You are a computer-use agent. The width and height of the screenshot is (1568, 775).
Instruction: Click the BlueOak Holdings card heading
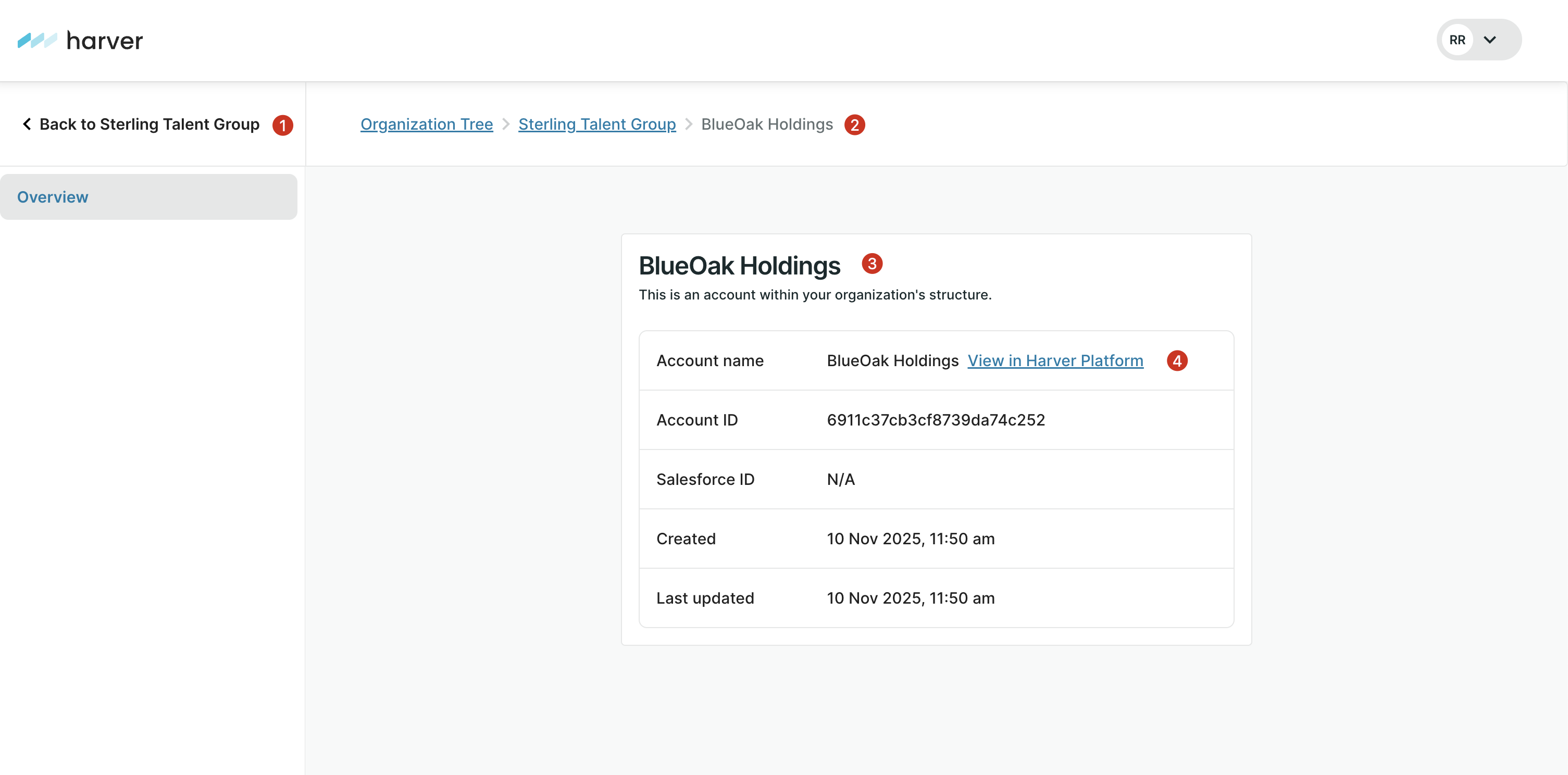tap(739, 266)
